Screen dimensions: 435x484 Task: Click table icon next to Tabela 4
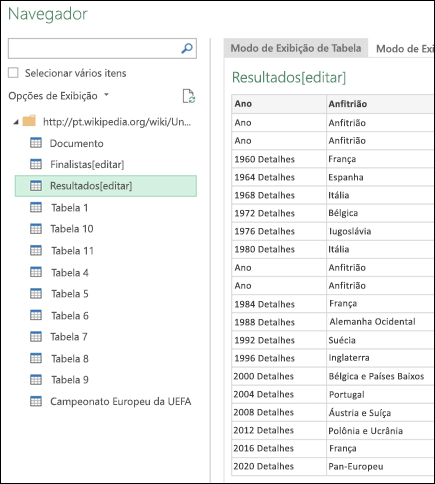[x=36, y=272]
